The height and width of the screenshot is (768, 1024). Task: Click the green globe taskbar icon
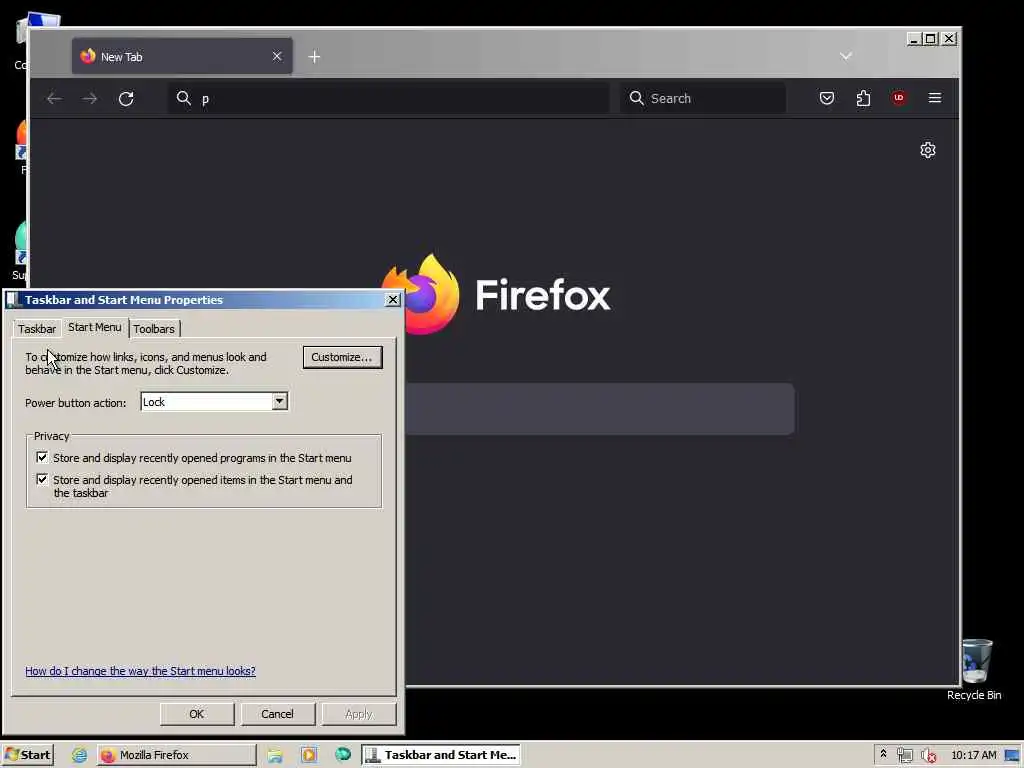click(x=342, y=755)
